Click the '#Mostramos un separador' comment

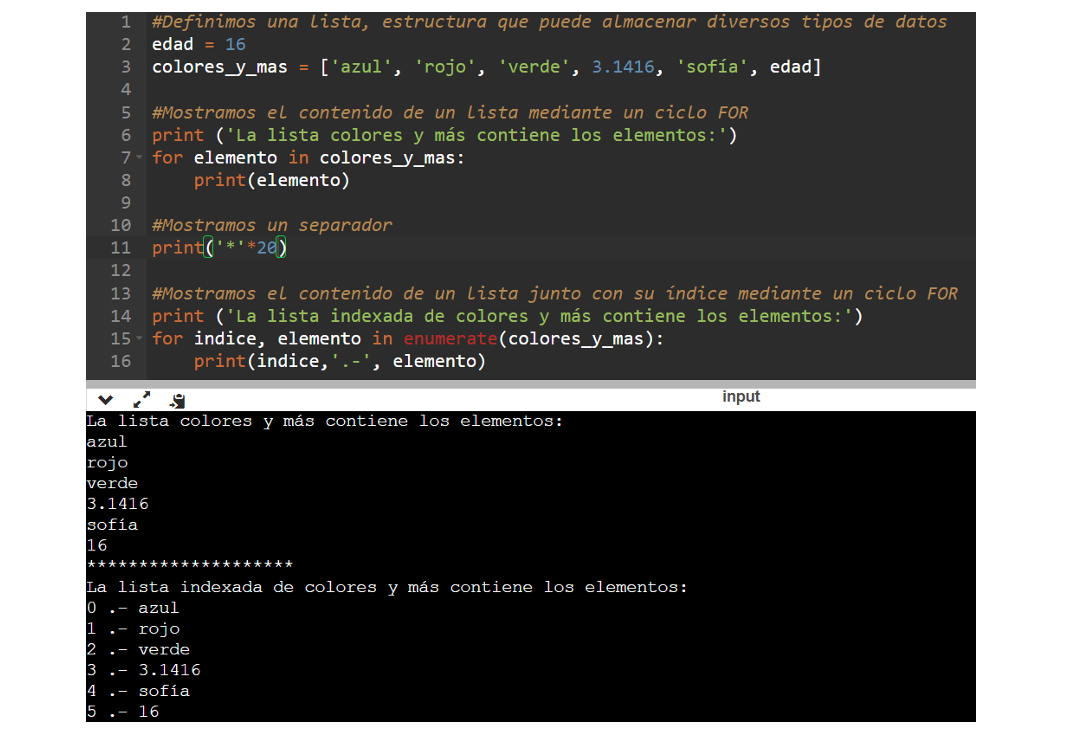coord(272,226)
